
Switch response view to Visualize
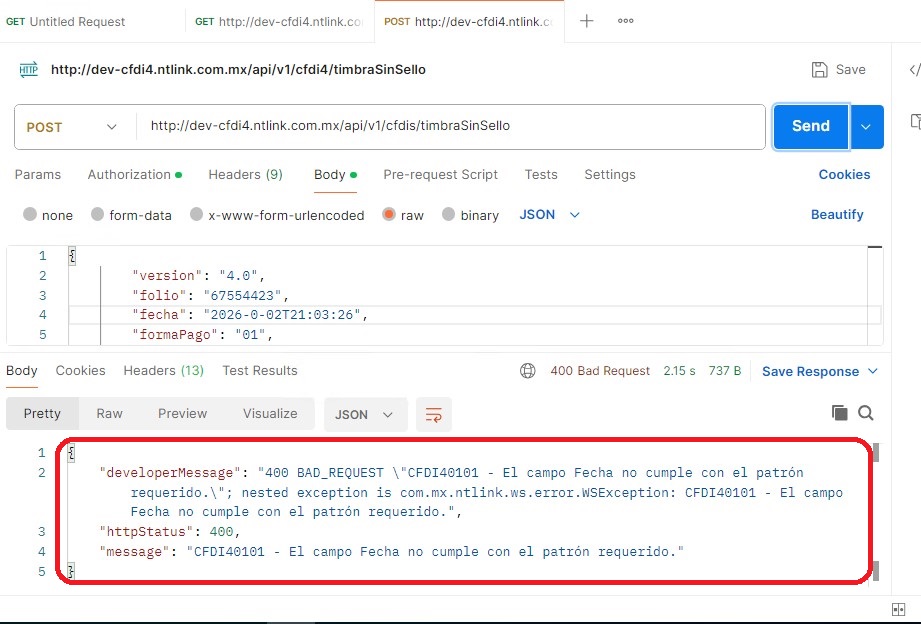point(270,414)
